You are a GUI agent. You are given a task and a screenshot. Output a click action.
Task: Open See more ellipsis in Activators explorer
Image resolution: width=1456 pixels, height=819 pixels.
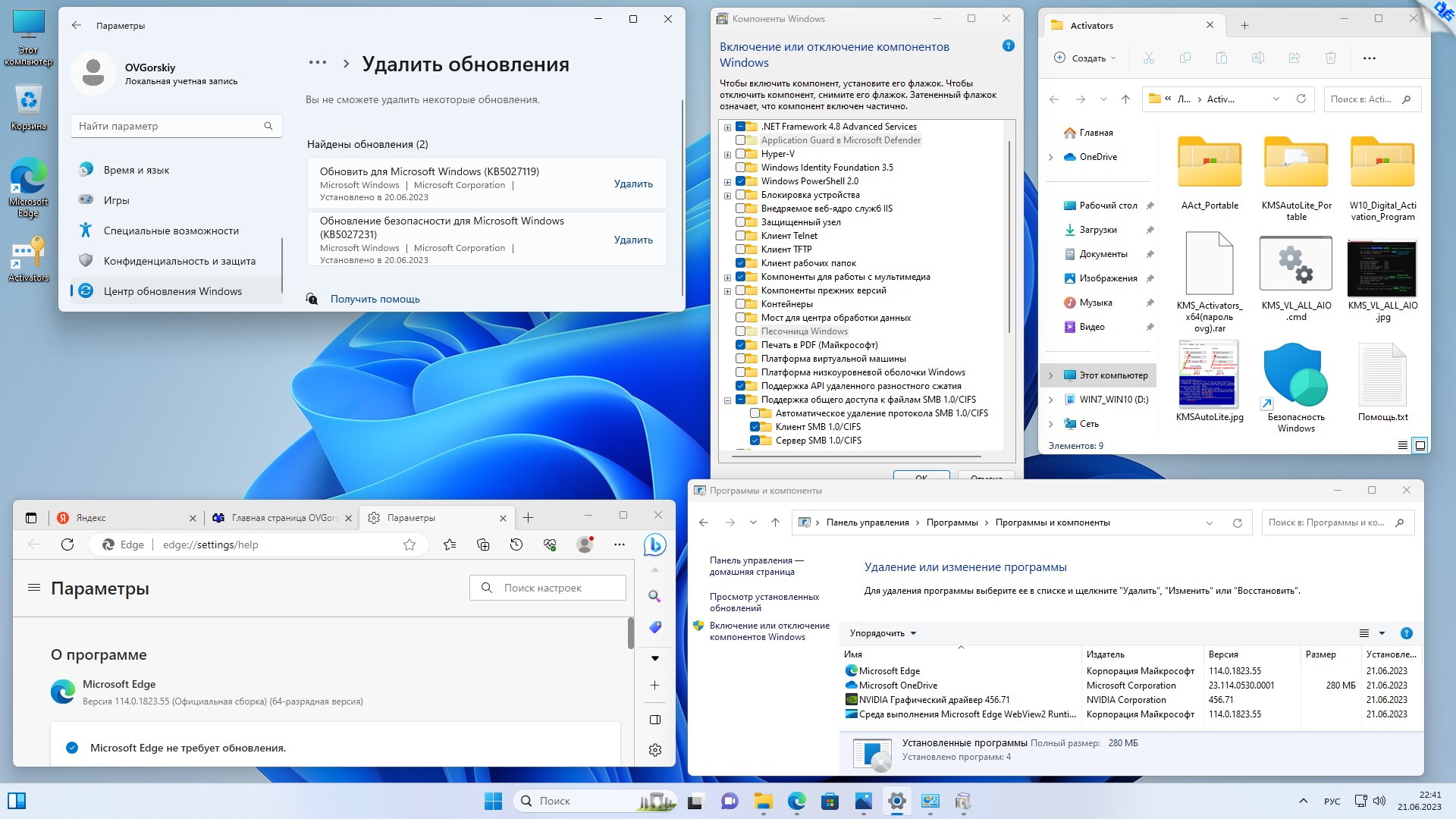click(1370, 58)
